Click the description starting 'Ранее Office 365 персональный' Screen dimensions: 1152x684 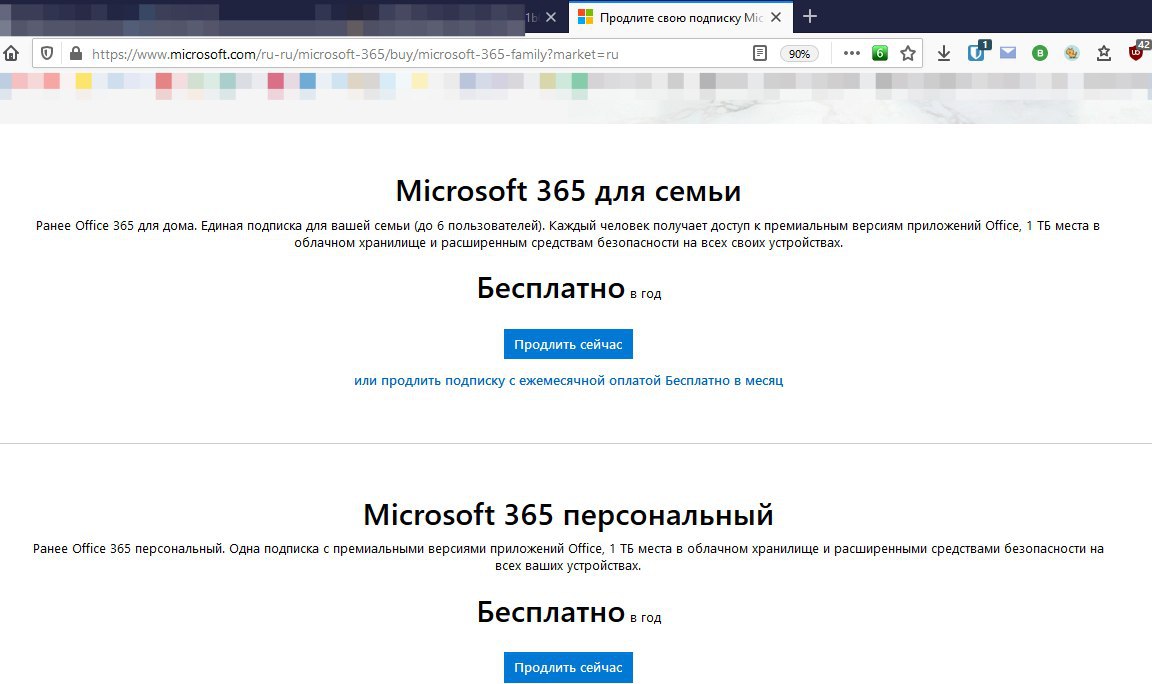(x=568, y=557)
